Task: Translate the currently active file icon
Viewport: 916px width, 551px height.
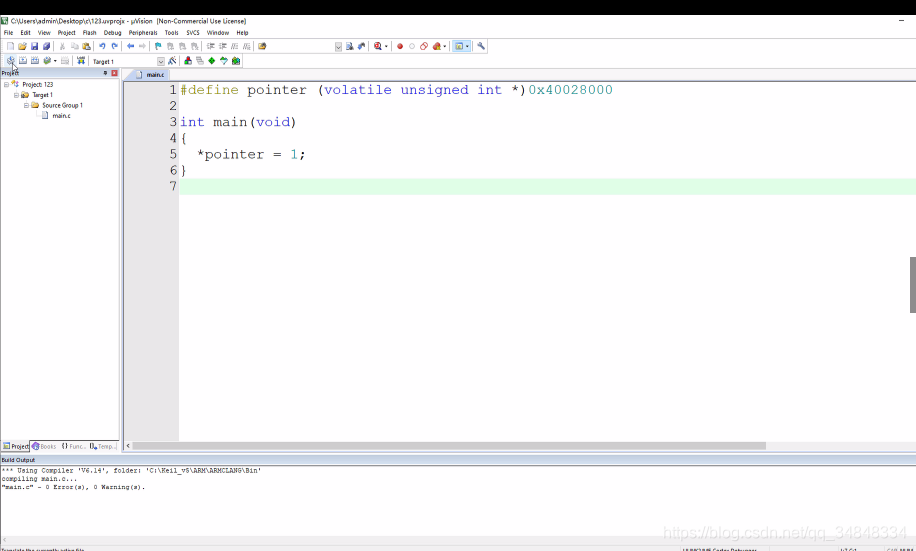Action: coord(11,61)
